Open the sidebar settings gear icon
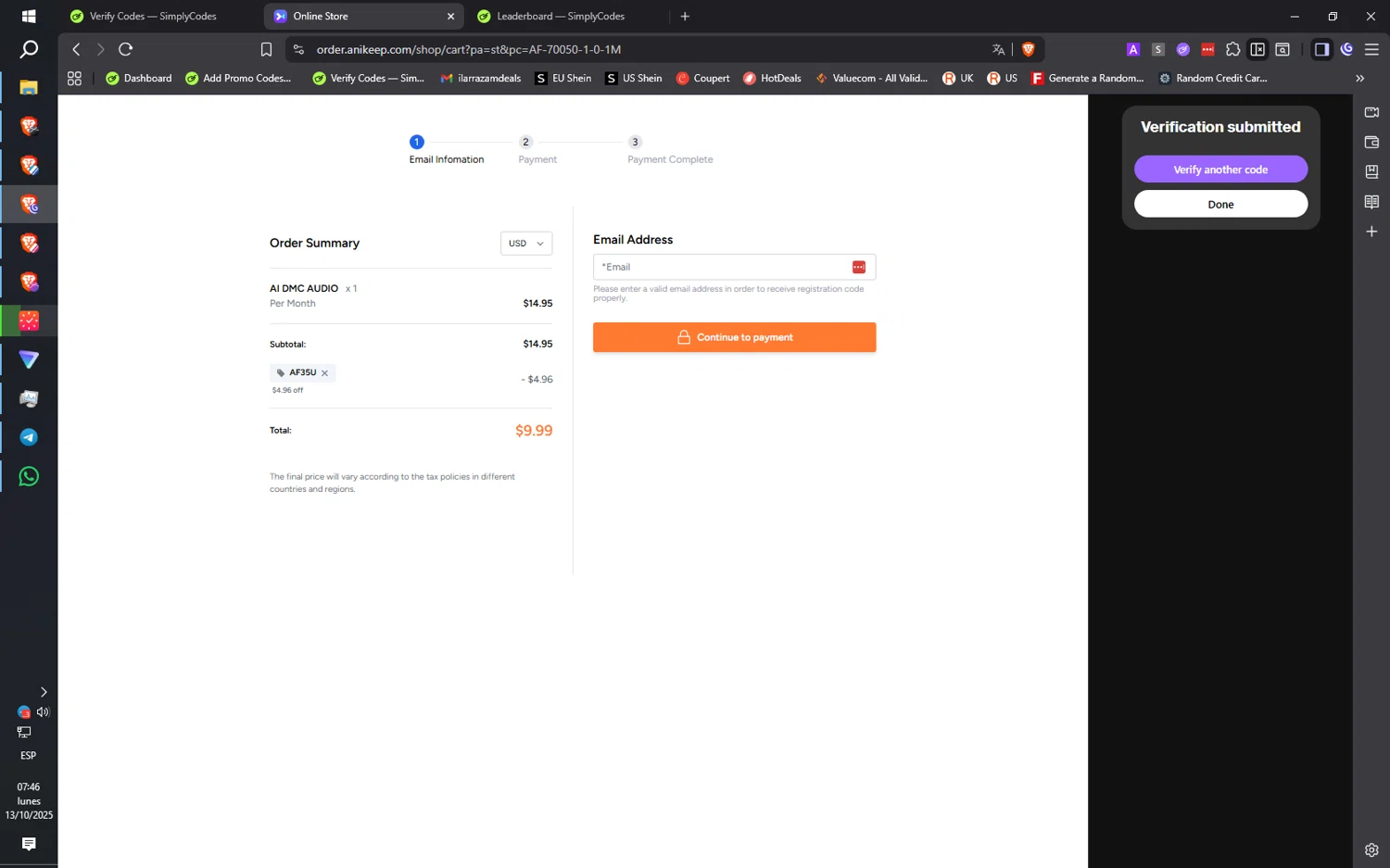Image resolution: width=1390 pixels, height=868 pixels. (x=1371, y=849)
